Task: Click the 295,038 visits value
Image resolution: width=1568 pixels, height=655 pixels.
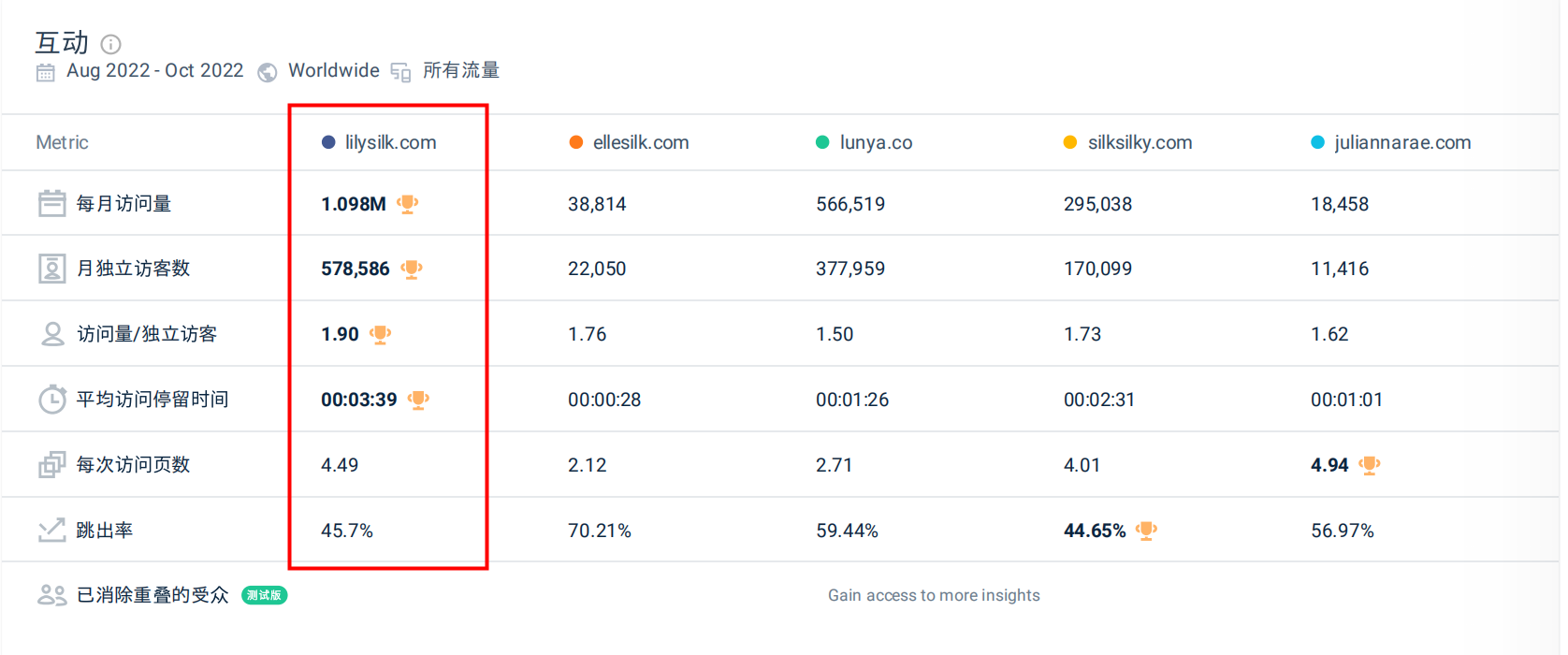Action: [1097, 204]
